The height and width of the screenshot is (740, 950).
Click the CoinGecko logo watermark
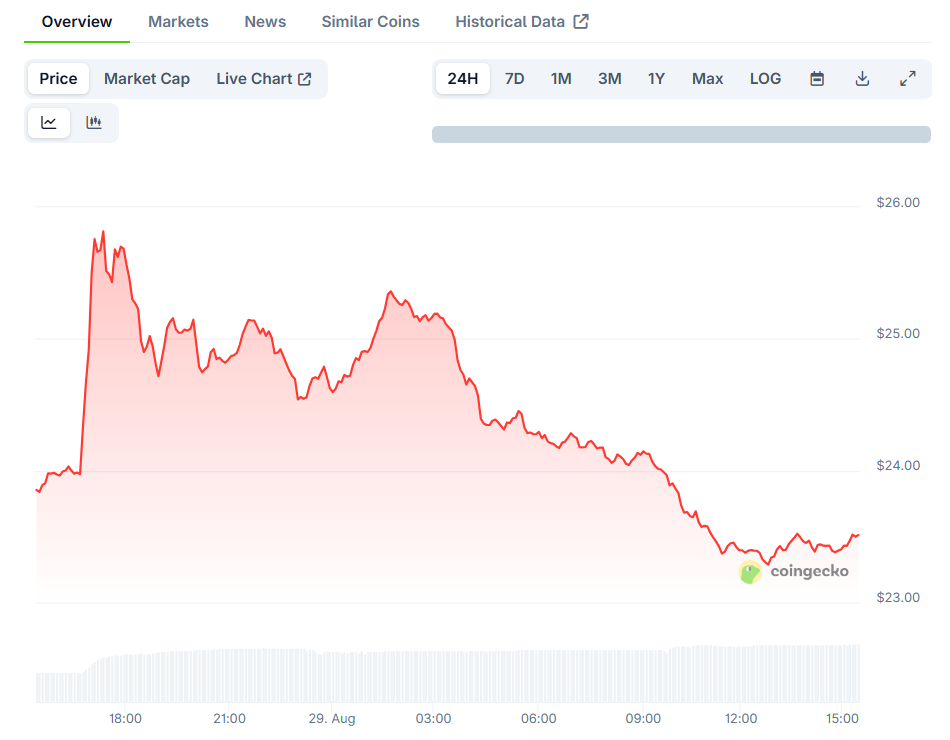(794, 572)
